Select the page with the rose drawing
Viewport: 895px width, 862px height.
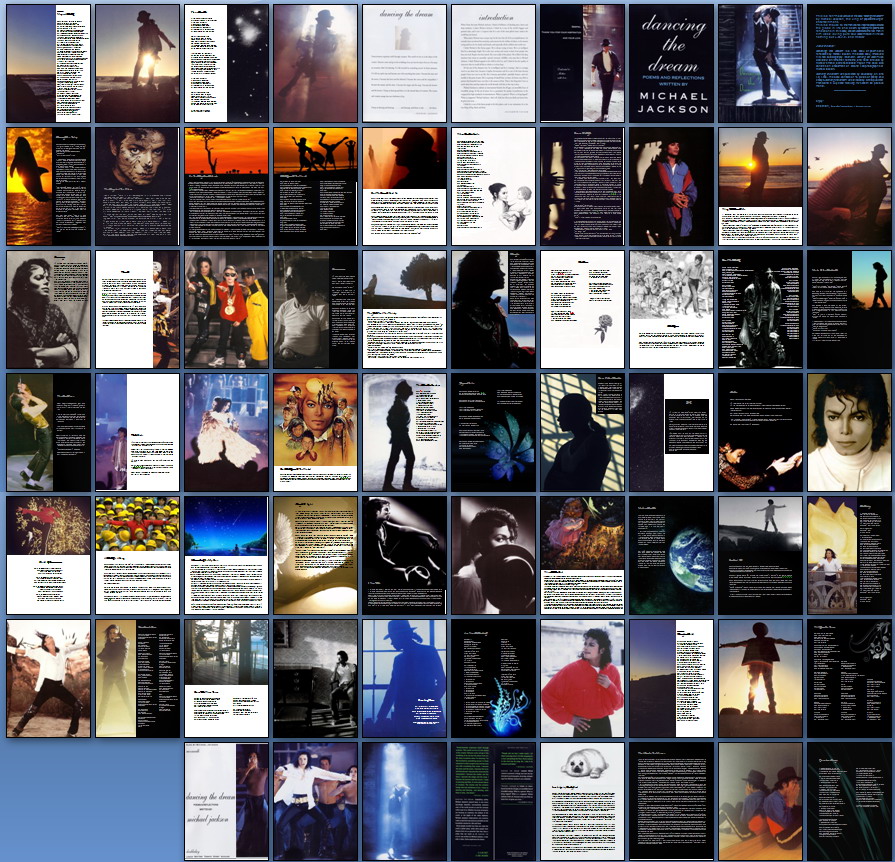582,309
